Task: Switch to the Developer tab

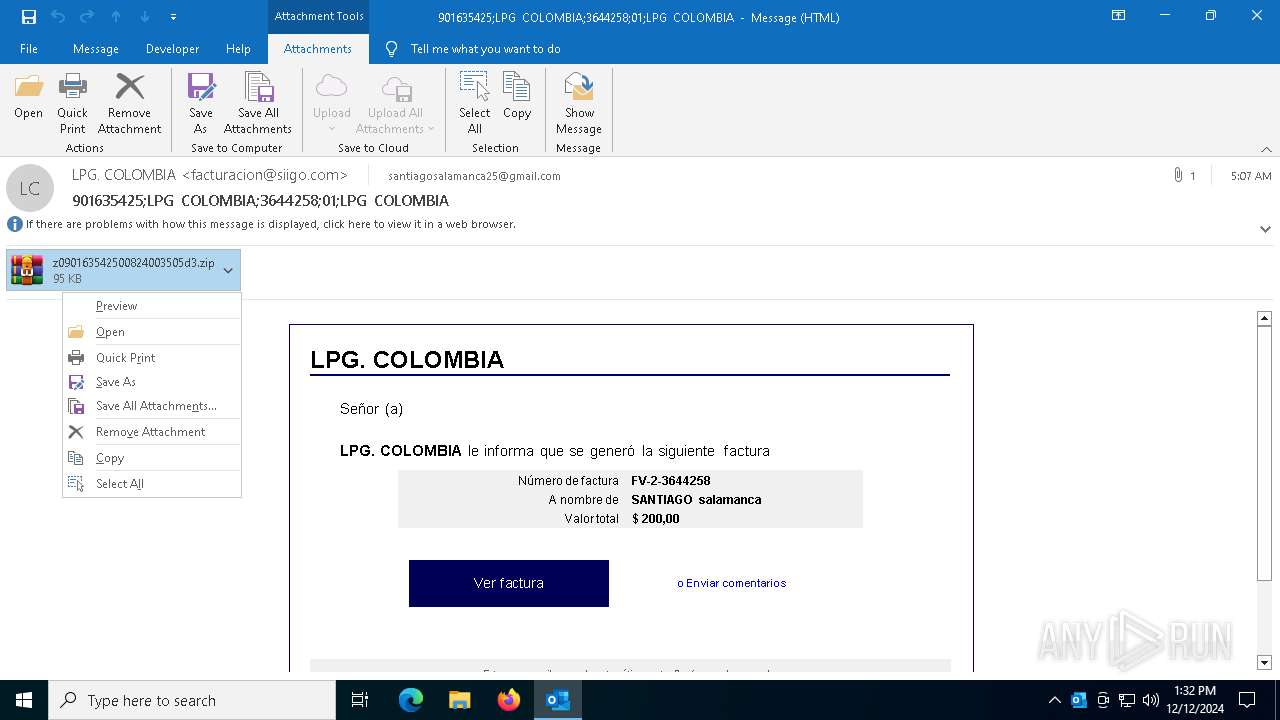Action: 172,49
